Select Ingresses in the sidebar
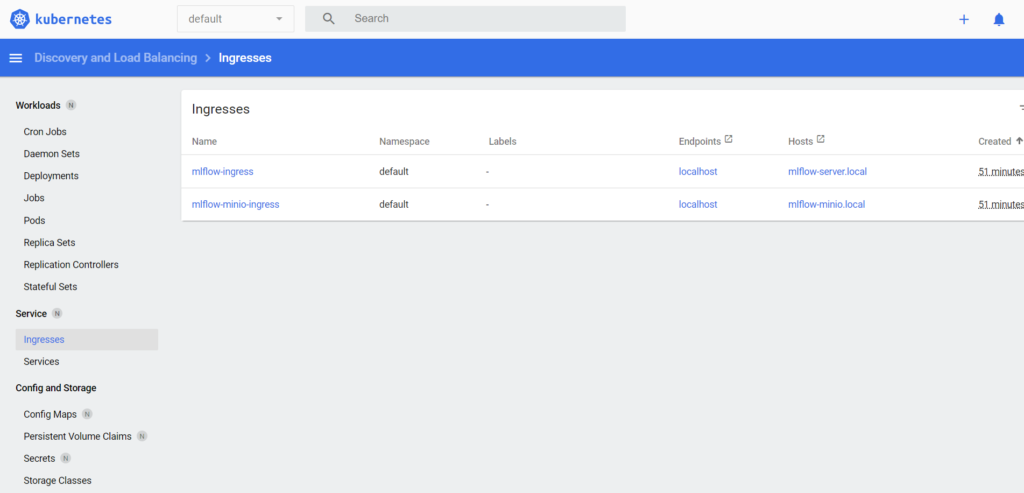The width and height of the screenshot is (1024, 493). (x=87, y=340)
